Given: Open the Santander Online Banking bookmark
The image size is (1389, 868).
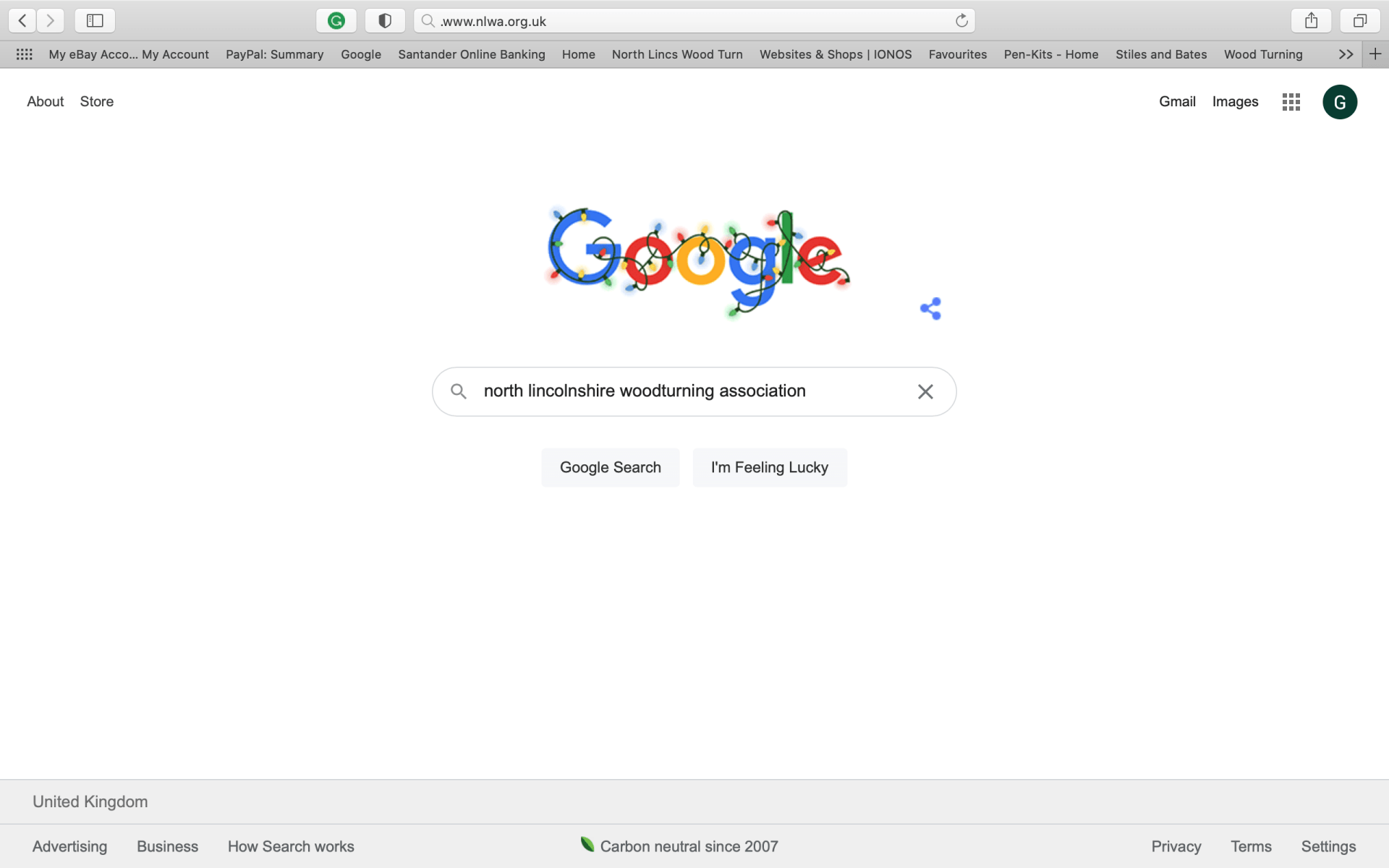Looking at the screenshot, I should click(x=472, y=54).
